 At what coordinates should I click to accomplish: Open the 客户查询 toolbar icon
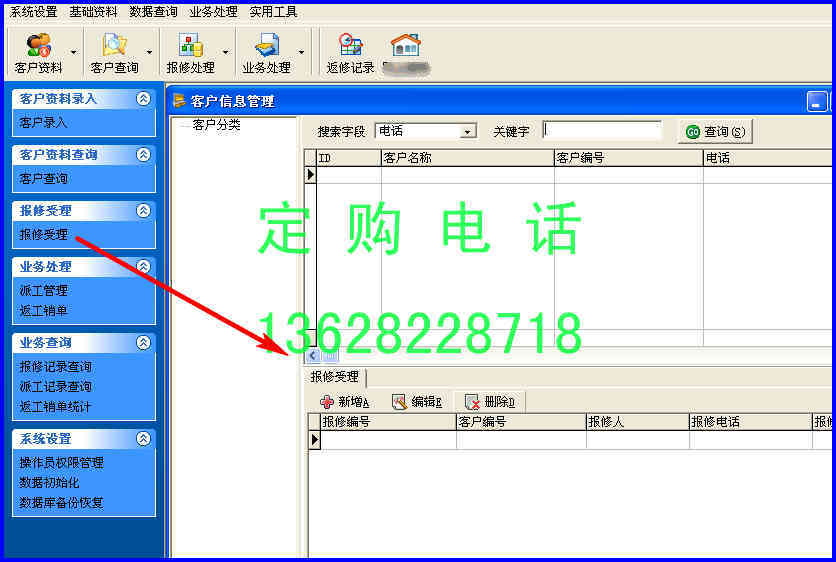[114, 52]
